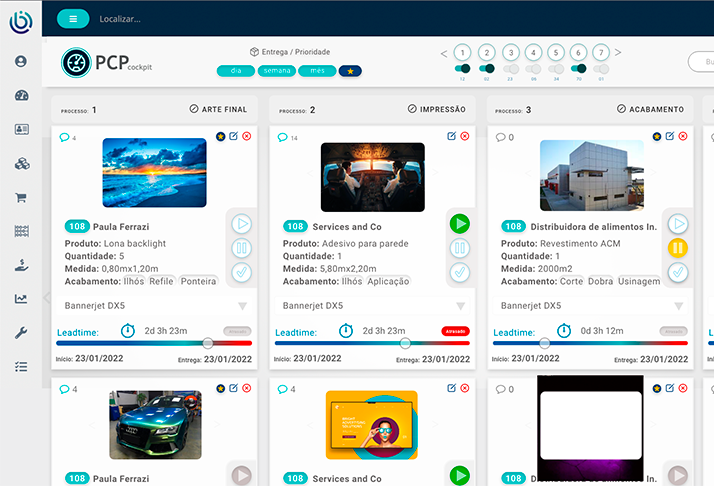Click yellow pause button on the Distribuidora de alimentos card
Image resolution: width=714 pixels, height=486 pixels.
click(678, 248)
